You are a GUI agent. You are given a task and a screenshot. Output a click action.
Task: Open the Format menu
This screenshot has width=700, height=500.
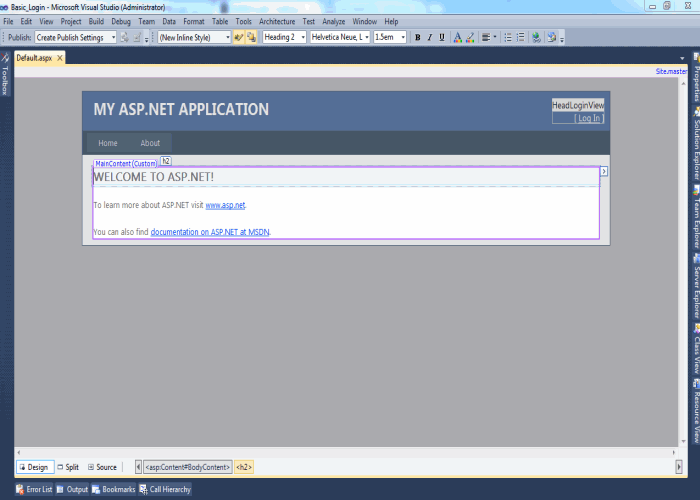click(x=194, y=21)
